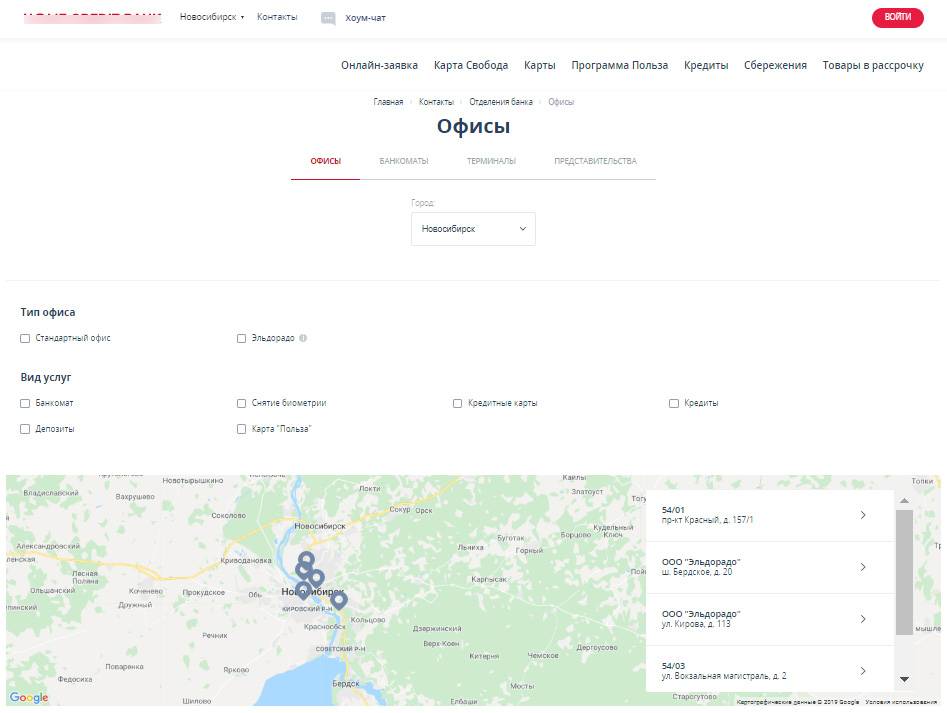This screenshot has height=713, width=947.
Task: Open the Новосибирск city selector in header
Action: pyautogui.click(x=212, y=17)
